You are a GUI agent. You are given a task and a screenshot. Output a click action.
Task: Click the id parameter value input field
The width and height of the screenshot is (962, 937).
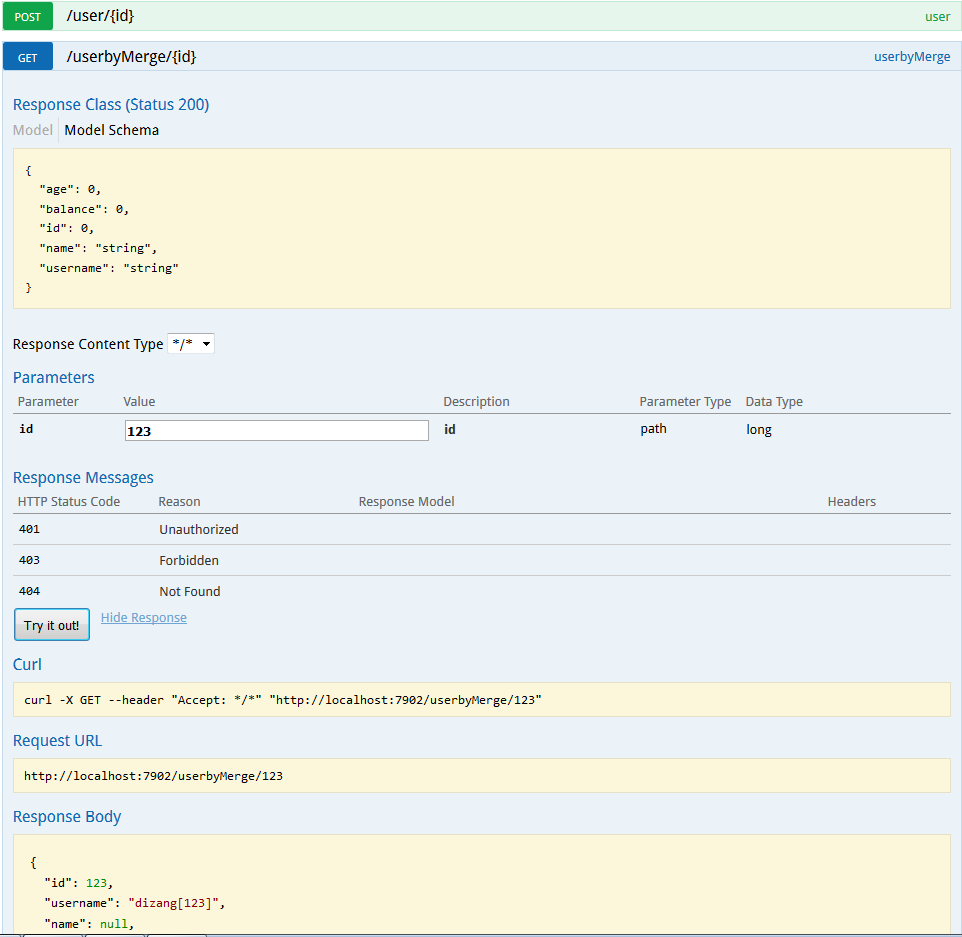coord(277,430)
